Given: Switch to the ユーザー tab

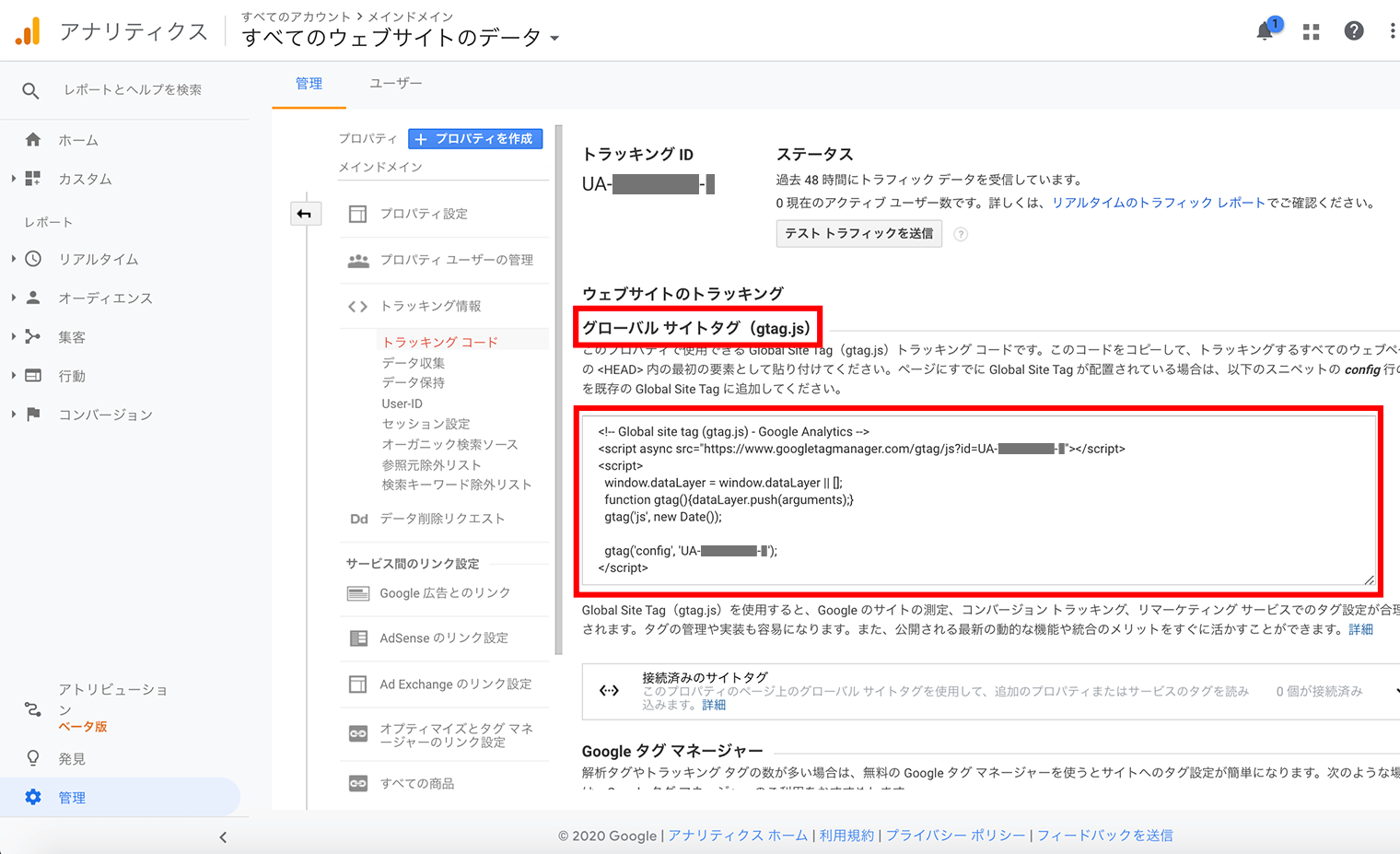Looking at the screenshot, I should (x=396, y=84).
